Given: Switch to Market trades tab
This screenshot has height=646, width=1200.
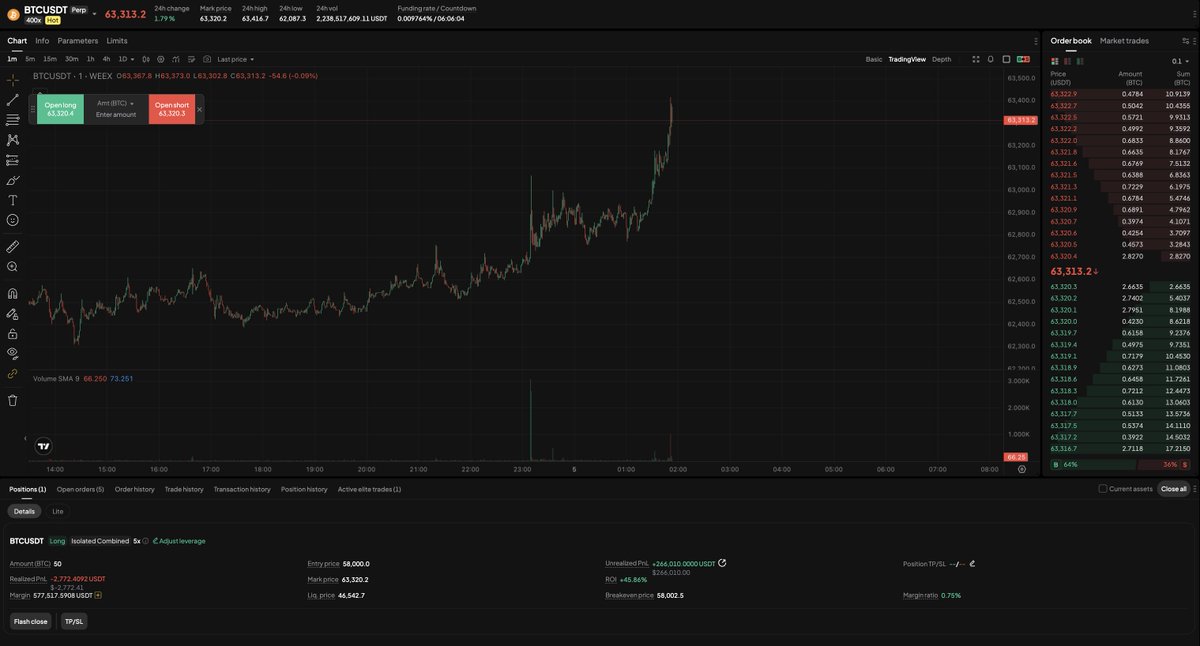Looking at the screenshot, I should [x=1124, y=41].
